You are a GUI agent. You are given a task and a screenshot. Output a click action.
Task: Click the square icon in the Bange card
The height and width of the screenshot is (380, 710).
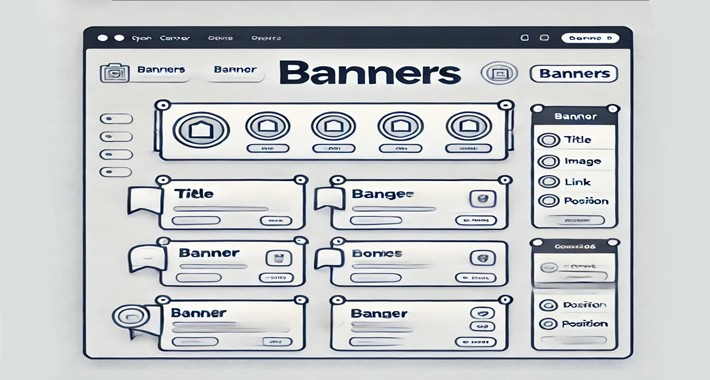[x=482, y=198]
